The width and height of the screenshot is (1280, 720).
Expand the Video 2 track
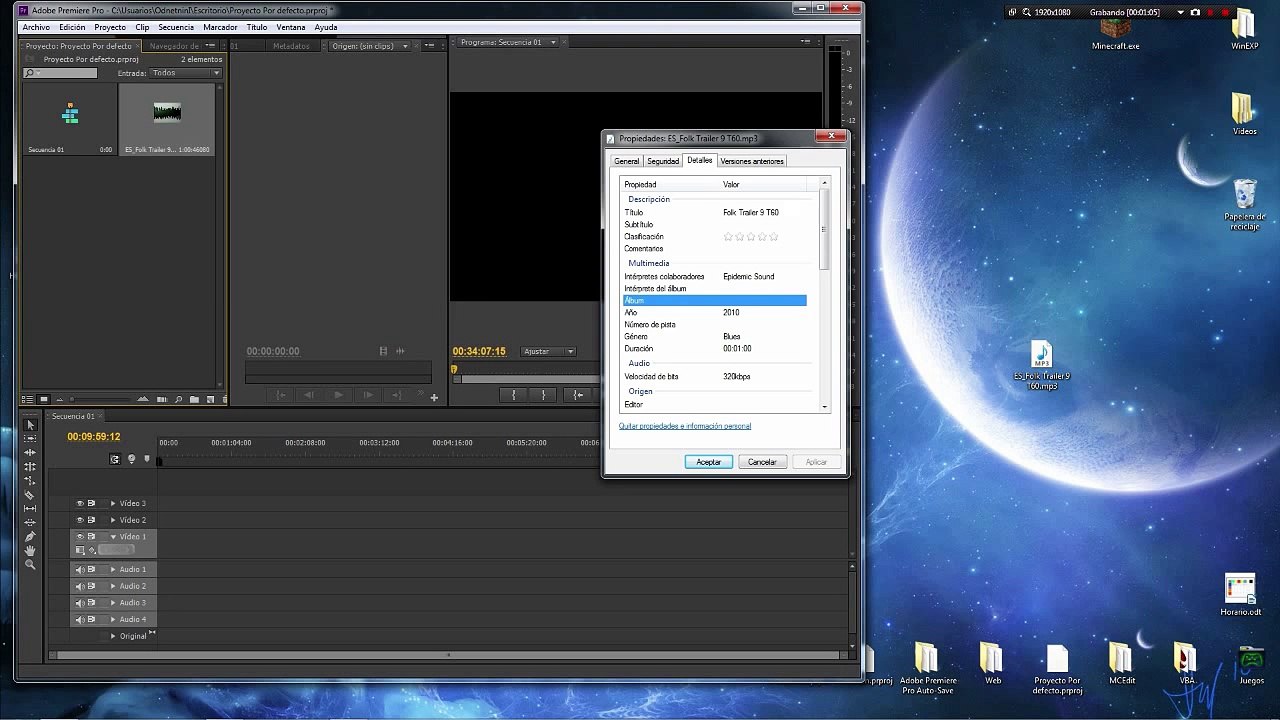(113, 520)
